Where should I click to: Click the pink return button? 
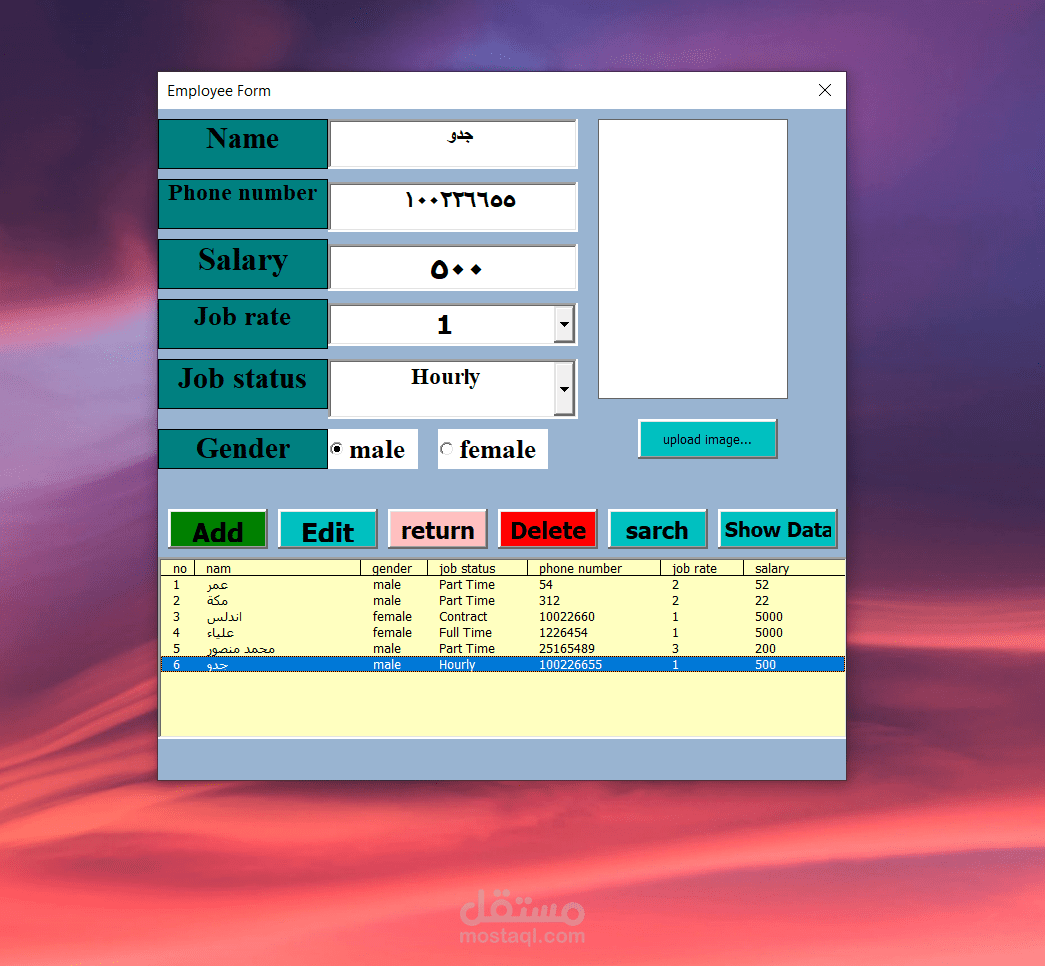(x=438, y=529)
